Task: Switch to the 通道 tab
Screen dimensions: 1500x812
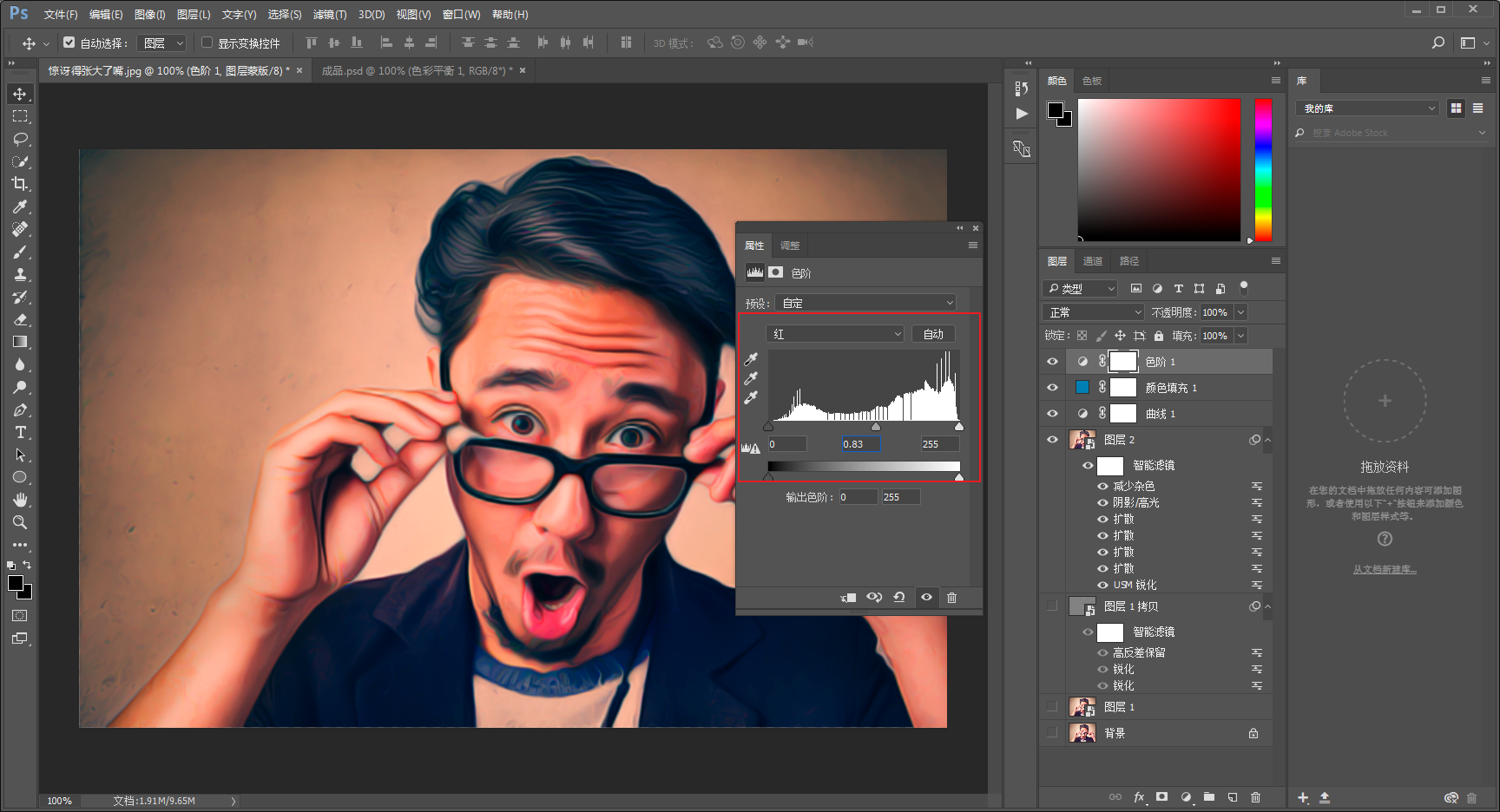Action: click(1093, 261)
